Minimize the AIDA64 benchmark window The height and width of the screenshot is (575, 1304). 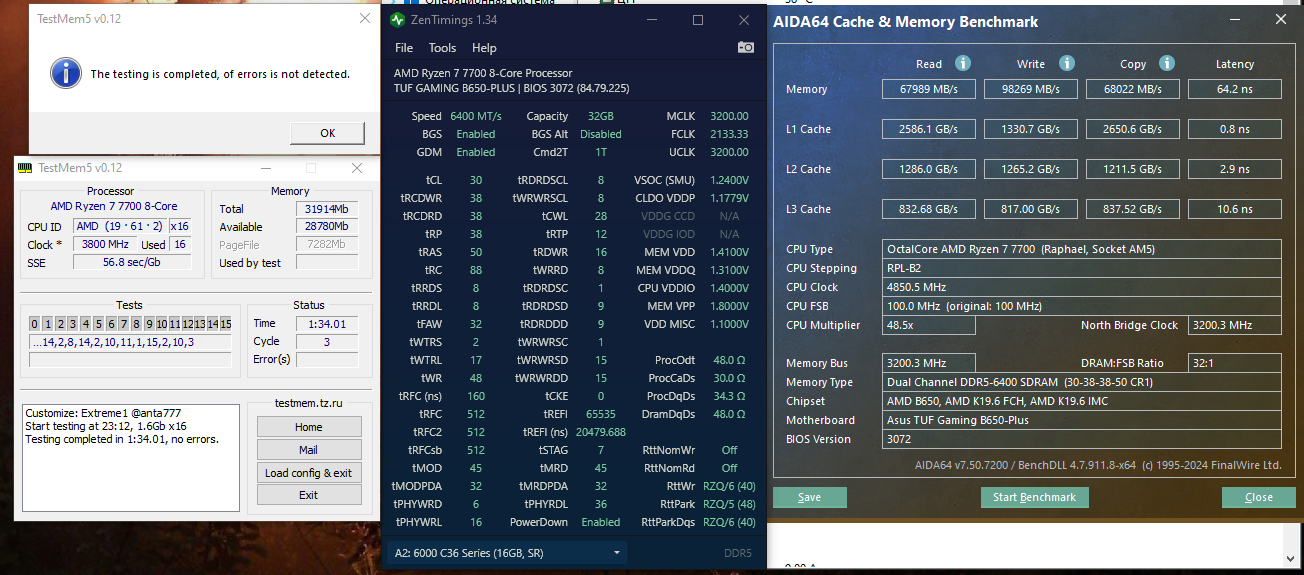click(x=1237, y=19)
